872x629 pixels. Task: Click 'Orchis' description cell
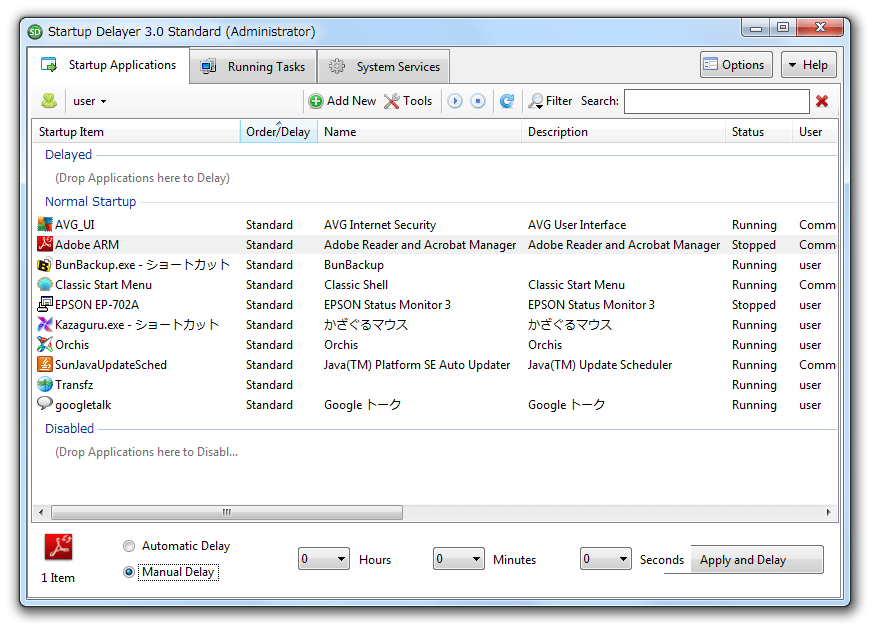coord(545,345)
